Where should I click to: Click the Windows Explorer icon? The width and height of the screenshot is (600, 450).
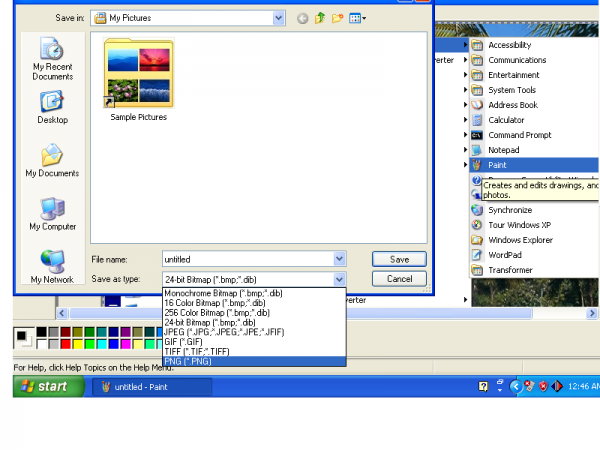[x=477, y=240]
